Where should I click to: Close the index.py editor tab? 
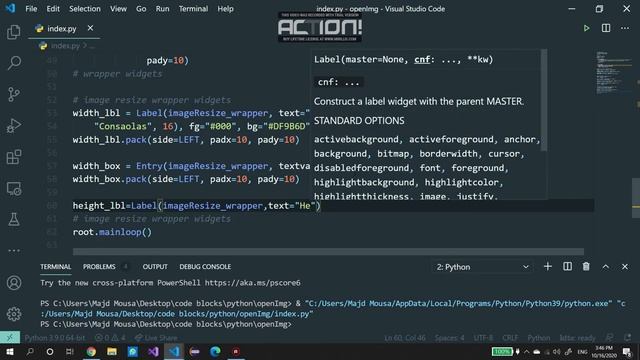click(x=90, y=28)
